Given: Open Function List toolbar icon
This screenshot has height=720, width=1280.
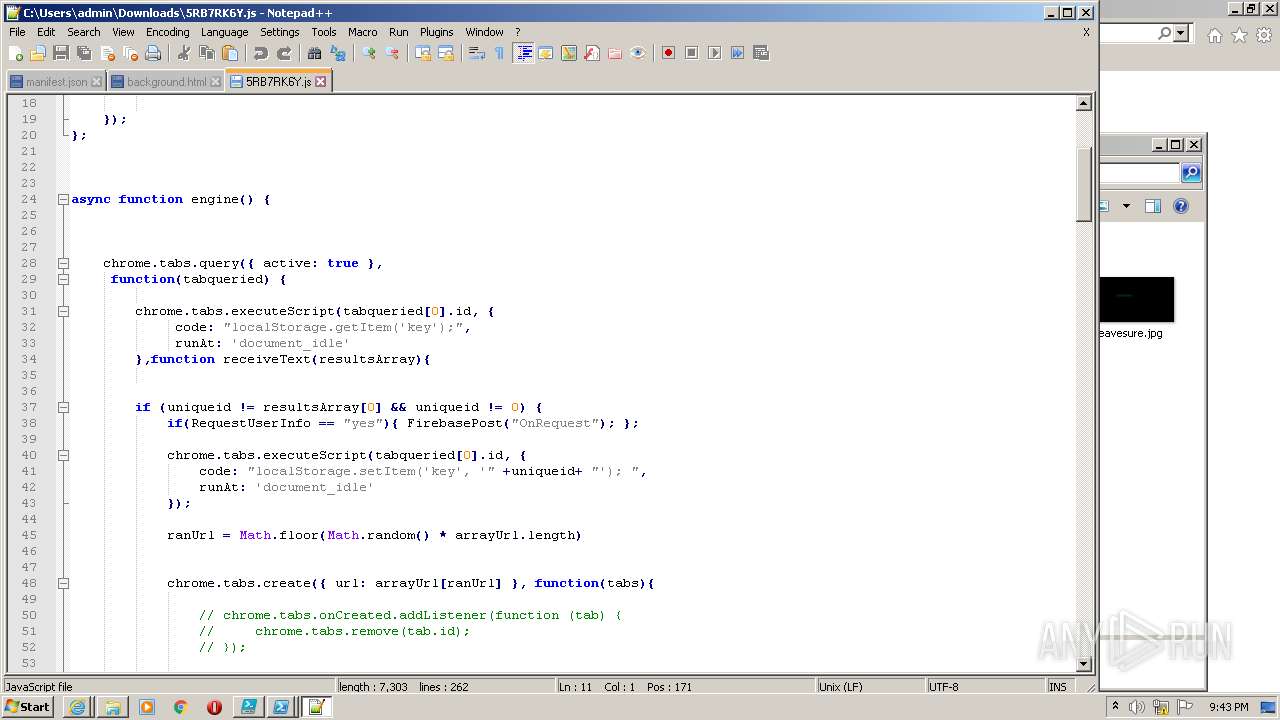Looking at the screenshot, I should [592, 53].
